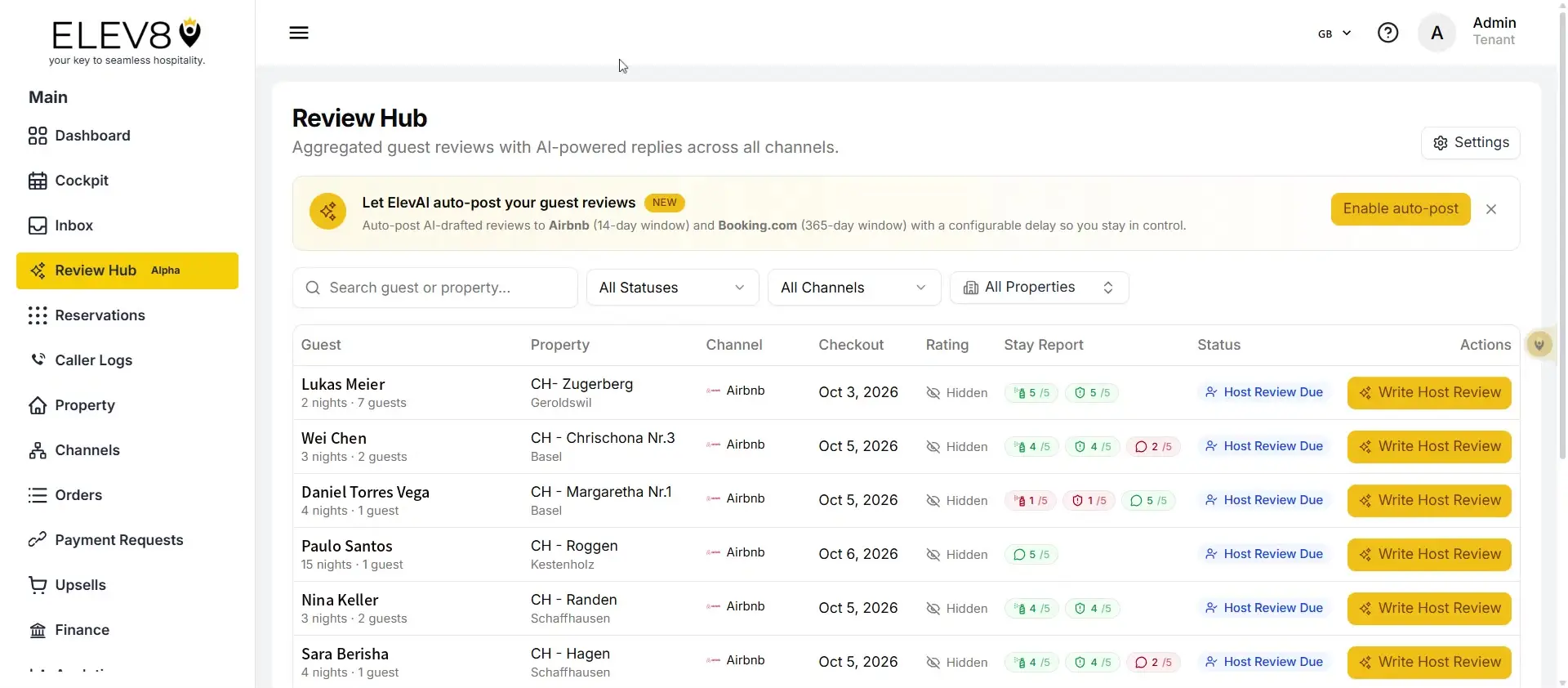Viewport: 1568px width, 688px height.
Task: Click property CH- Zugerberg cell
Action: pyautogui.click(x=581, y=392)
